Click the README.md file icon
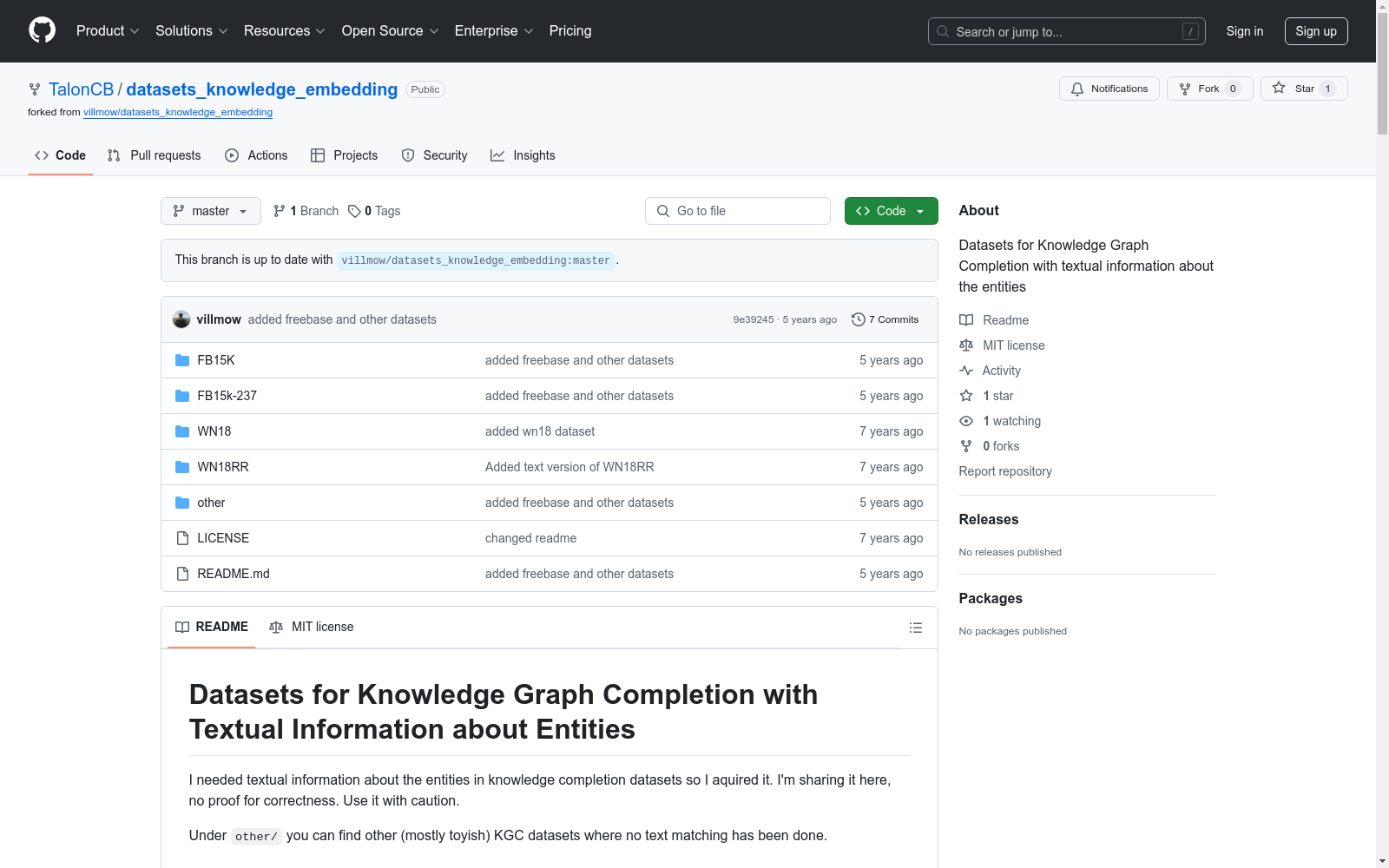The height and width of the screenshot is (868, 1389). tap(182, 574)
